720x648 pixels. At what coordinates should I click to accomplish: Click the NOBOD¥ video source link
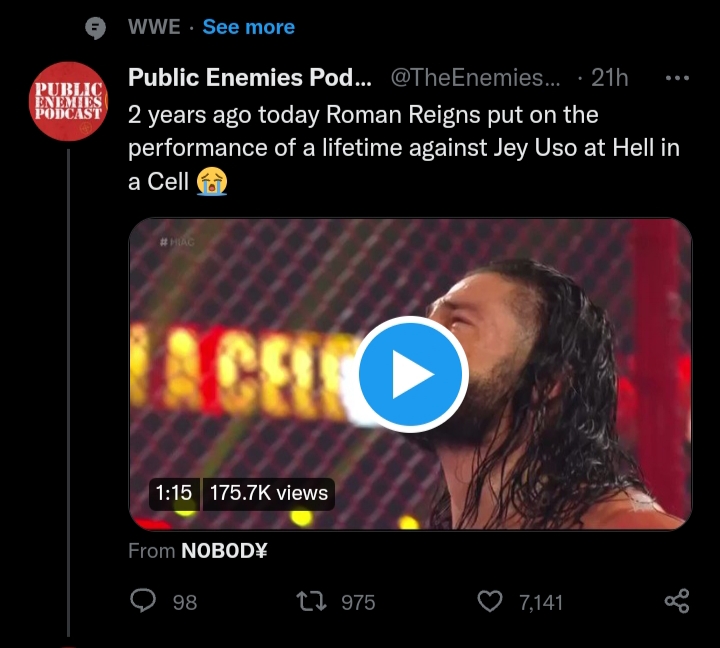point(224,551)
